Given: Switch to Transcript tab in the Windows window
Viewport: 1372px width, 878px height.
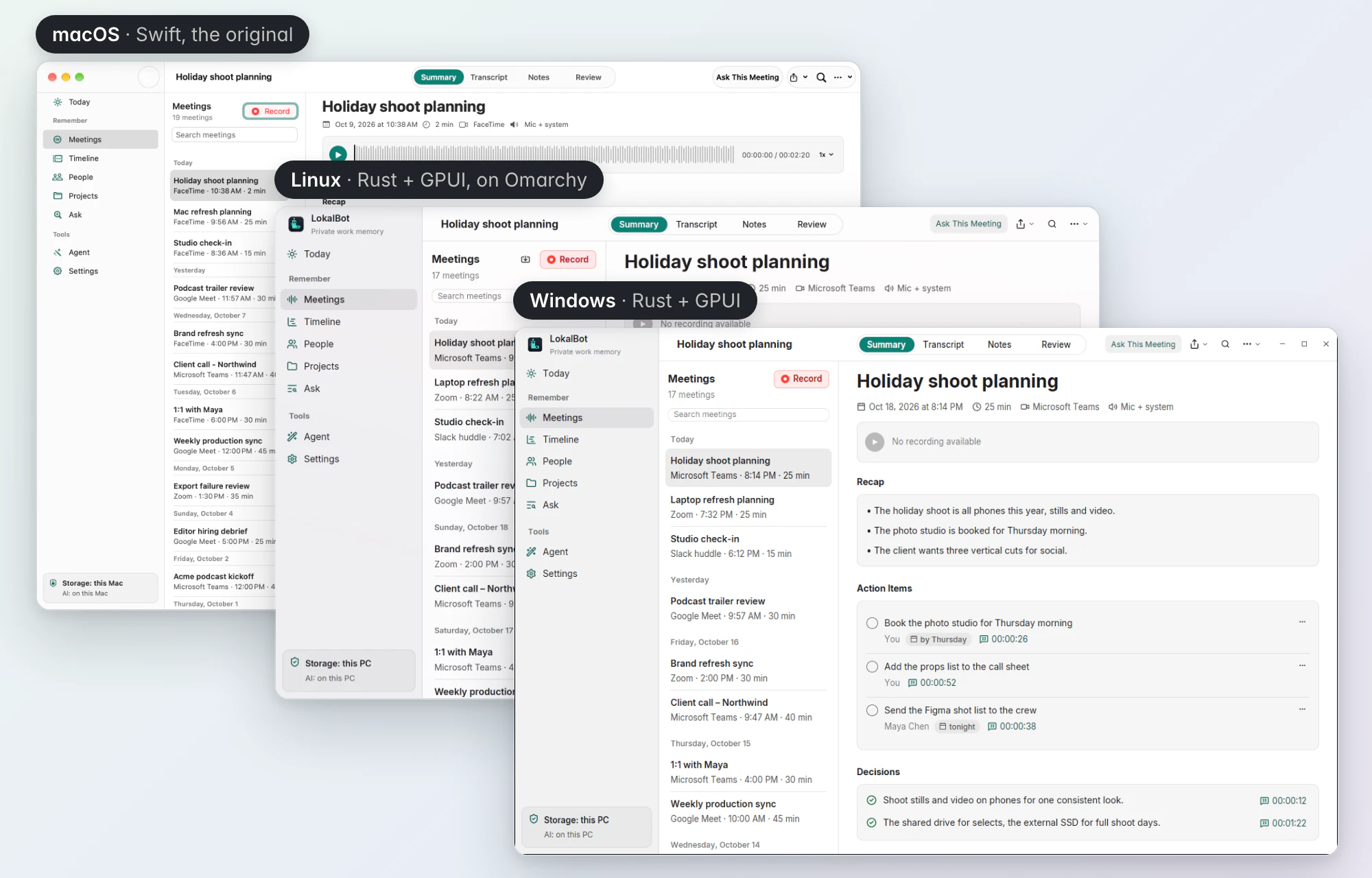Looking at the screenshot, I should [943, 344].
